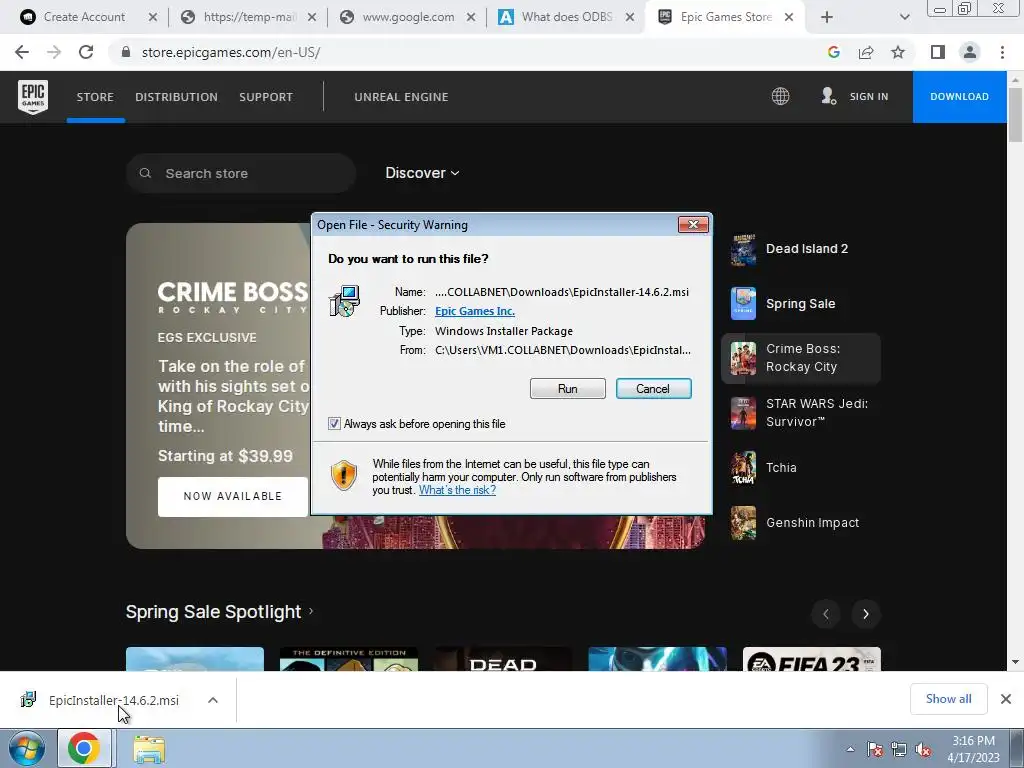Click the FIFA 23 spotlight card
The height and width of the screenshot is (768, 1024).
(811, 659)
